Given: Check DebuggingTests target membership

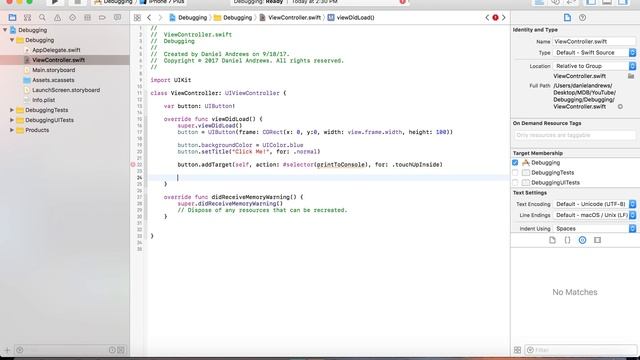Looking at the screenshot, I should (x=515, y=173).
